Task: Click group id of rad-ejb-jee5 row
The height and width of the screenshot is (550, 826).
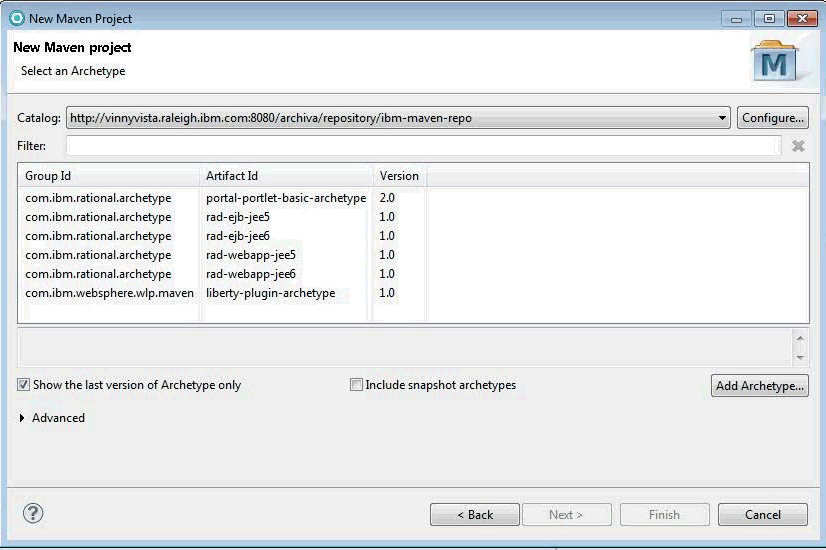Action: [x=98, y=217]
